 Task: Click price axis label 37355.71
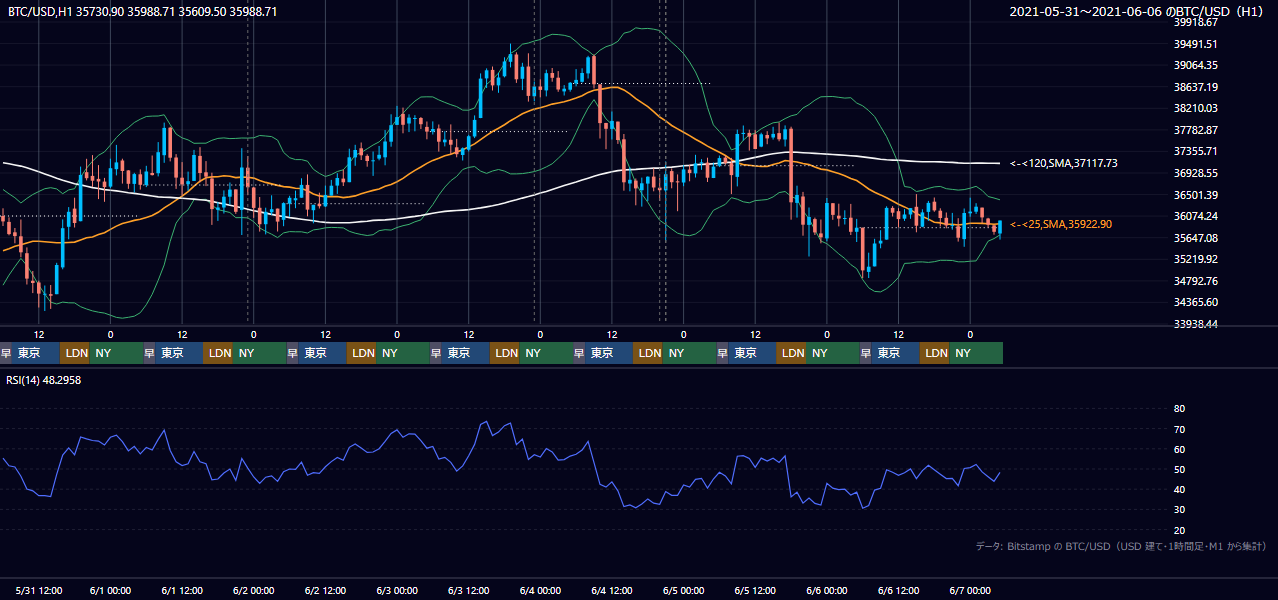(1195, 151)
